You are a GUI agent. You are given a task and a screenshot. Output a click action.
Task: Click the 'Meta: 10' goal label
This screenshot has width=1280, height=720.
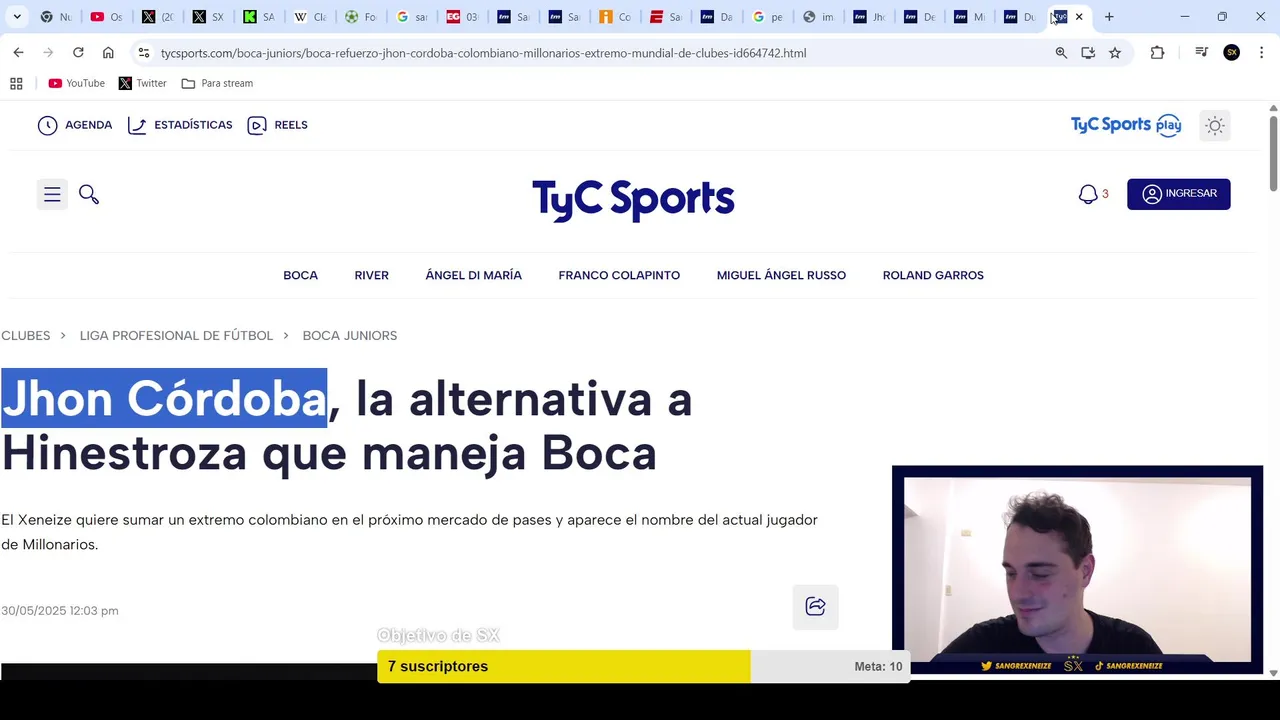pos(878,666)
